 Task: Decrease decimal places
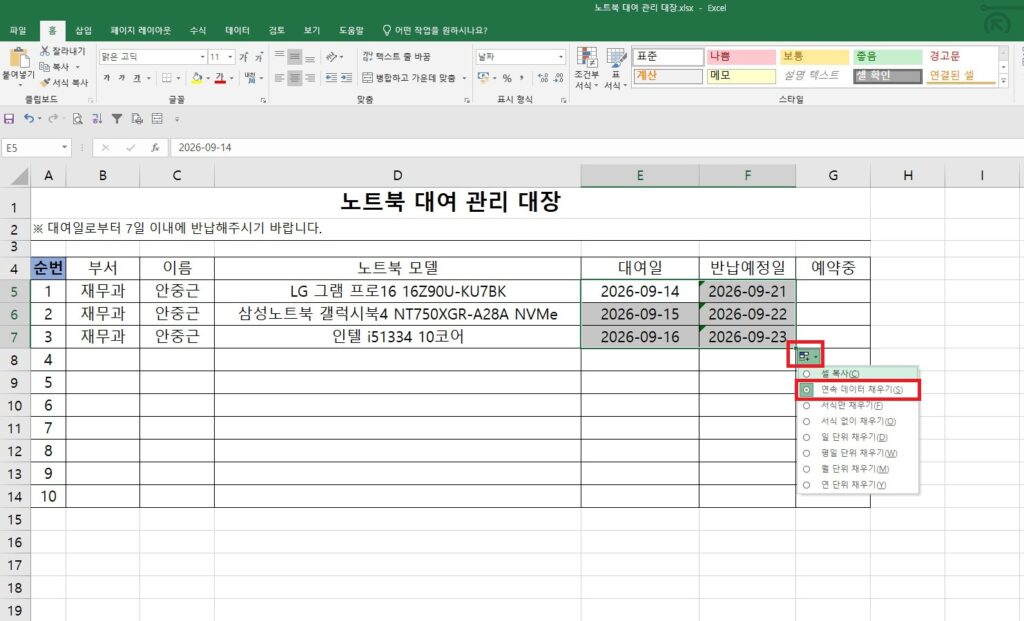click(x=558, y=78)
